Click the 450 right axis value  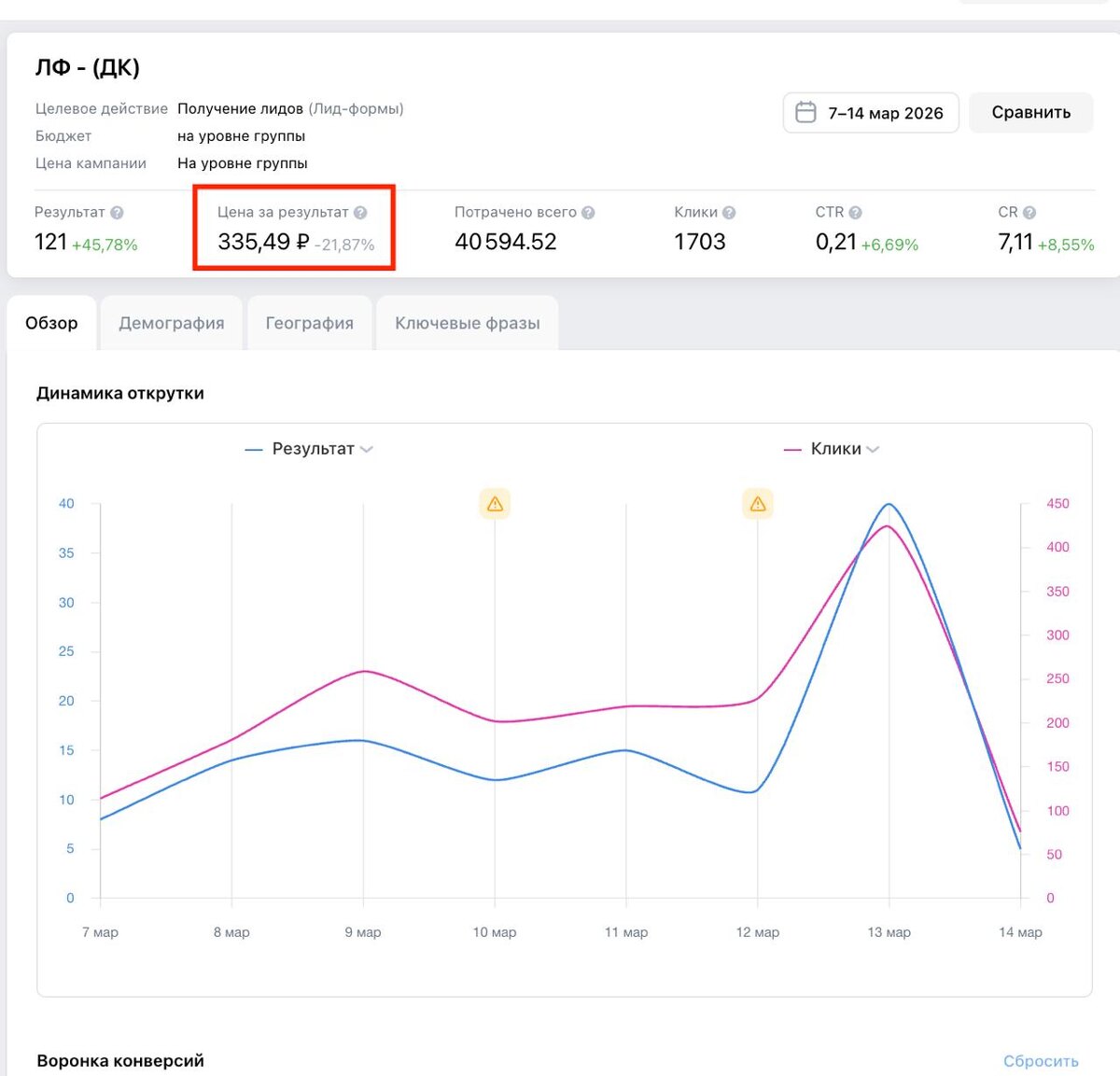tap(1057, 503)
